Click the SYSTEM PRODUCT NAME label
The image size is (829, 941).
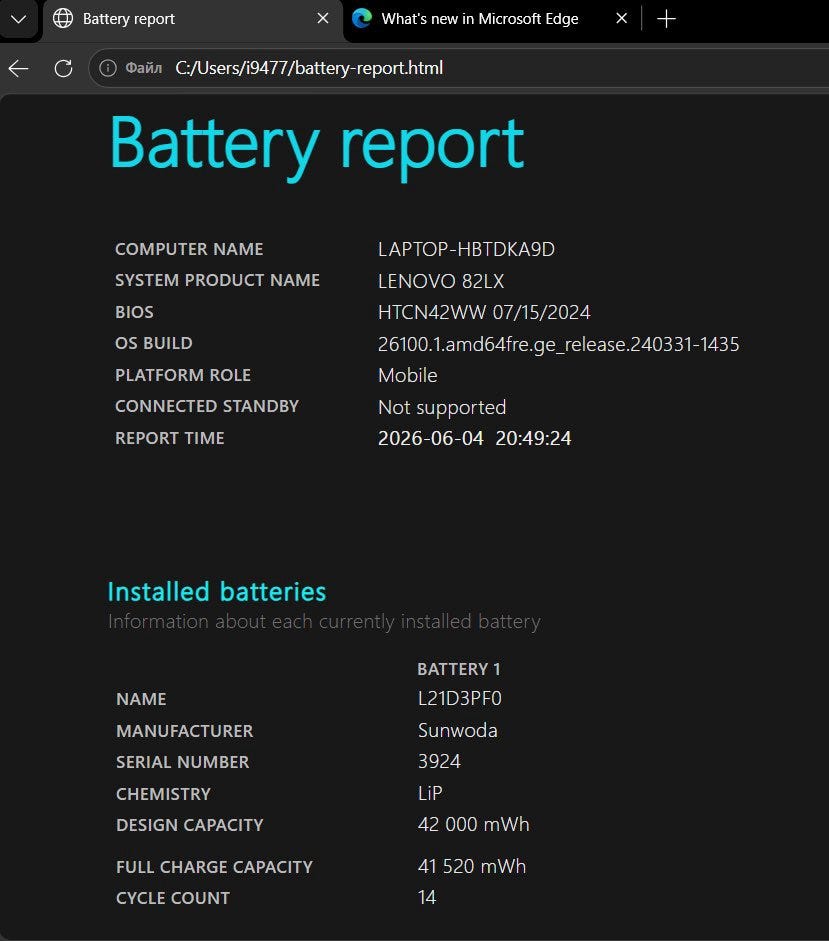217,280
